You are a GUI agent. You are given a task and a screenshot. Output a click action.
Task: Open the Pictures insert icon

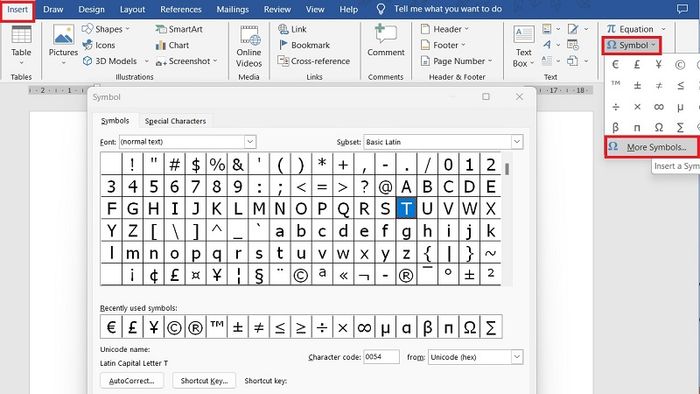tap(63, 35)
